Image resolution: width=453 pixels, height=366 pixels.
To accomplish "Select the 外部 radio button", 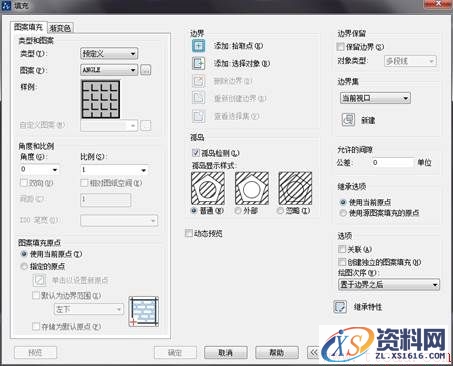I will pyautogui.click(x=238, y=211).
